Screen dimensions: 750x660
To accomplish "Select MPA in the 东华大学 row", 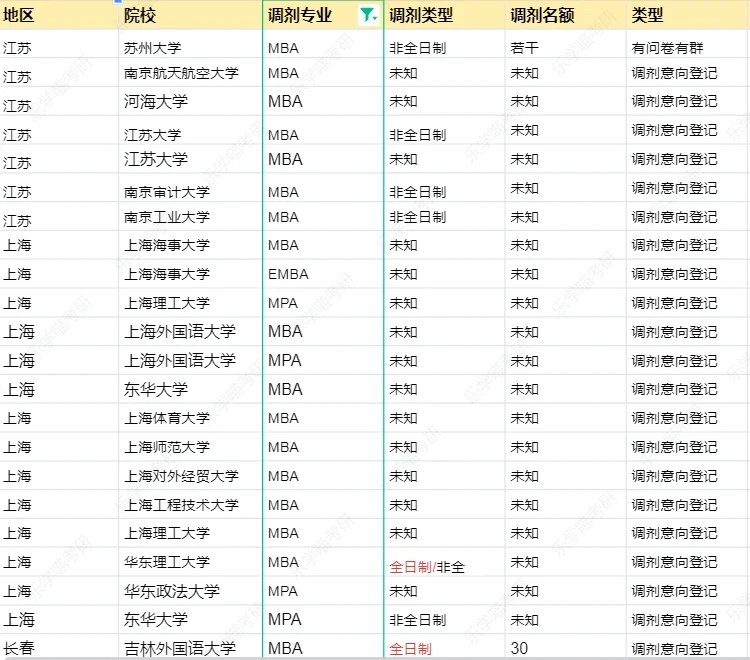I will (285, 619).
